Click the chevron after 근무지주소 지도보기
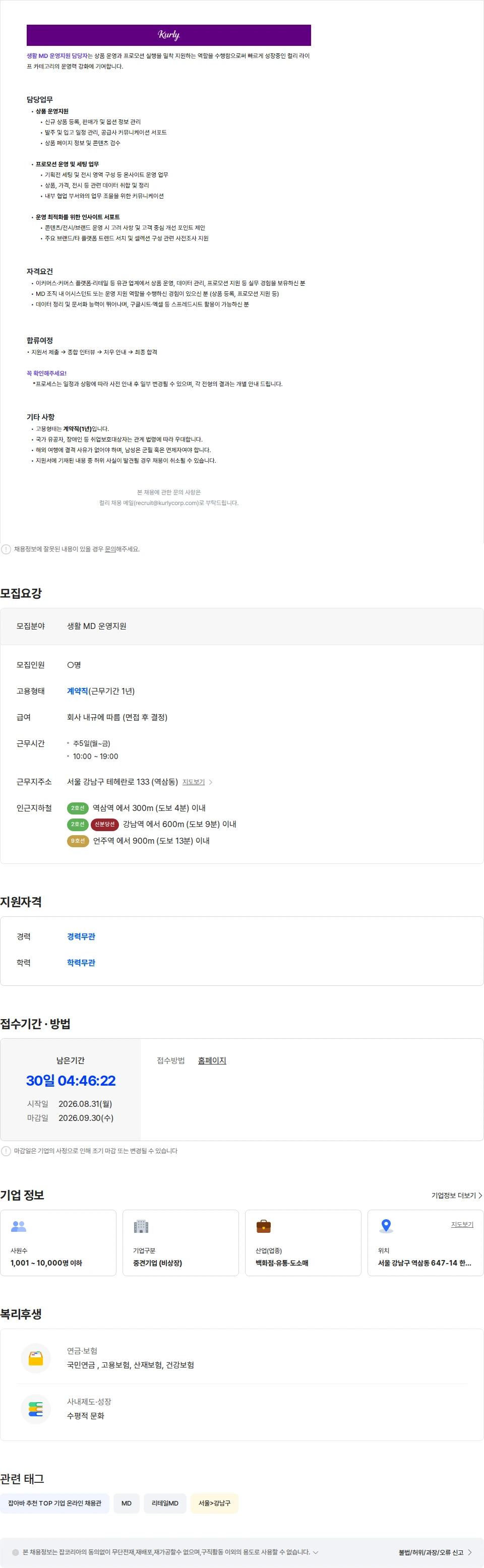Image resolution: width=484 pixels, height=1568 pixels. click(x=211, y=782)
